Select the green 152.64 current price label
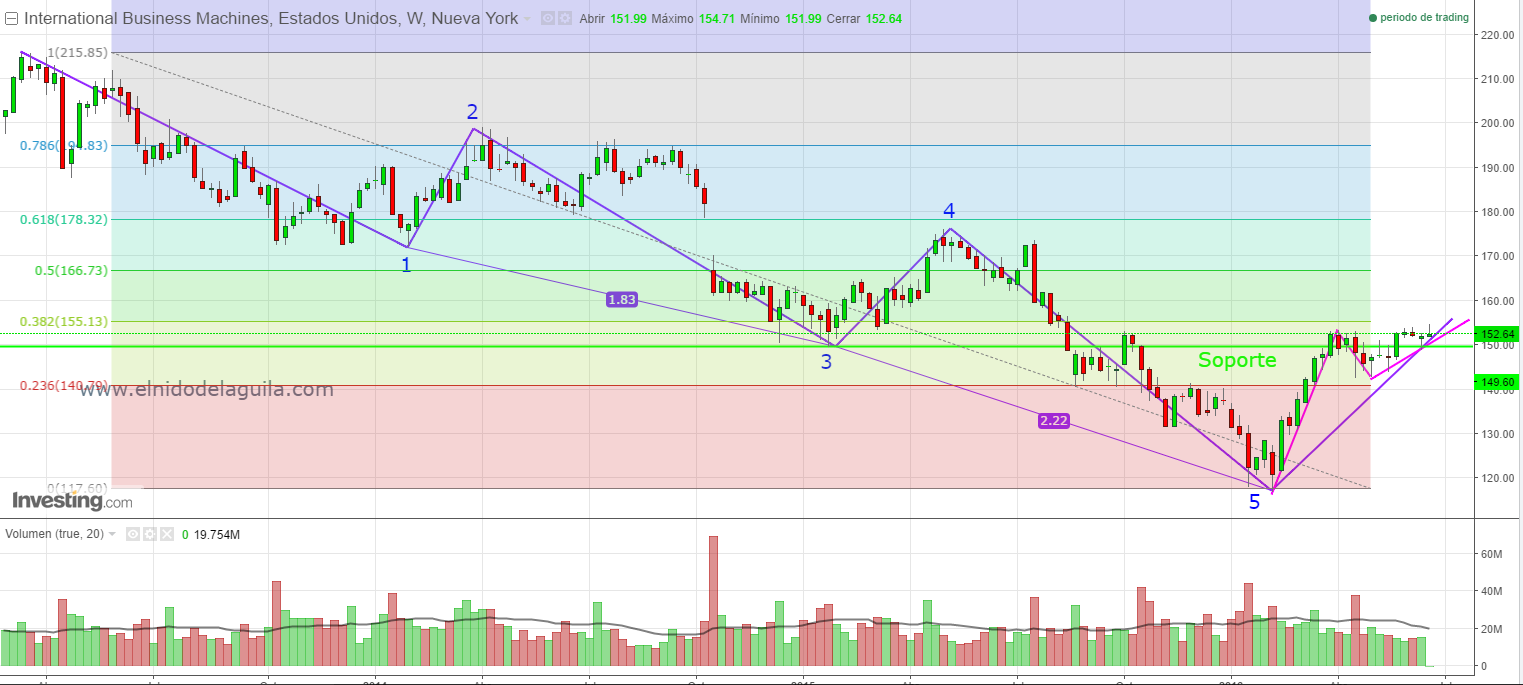Screen dimensions: 1523x685 click(1496, 333)
